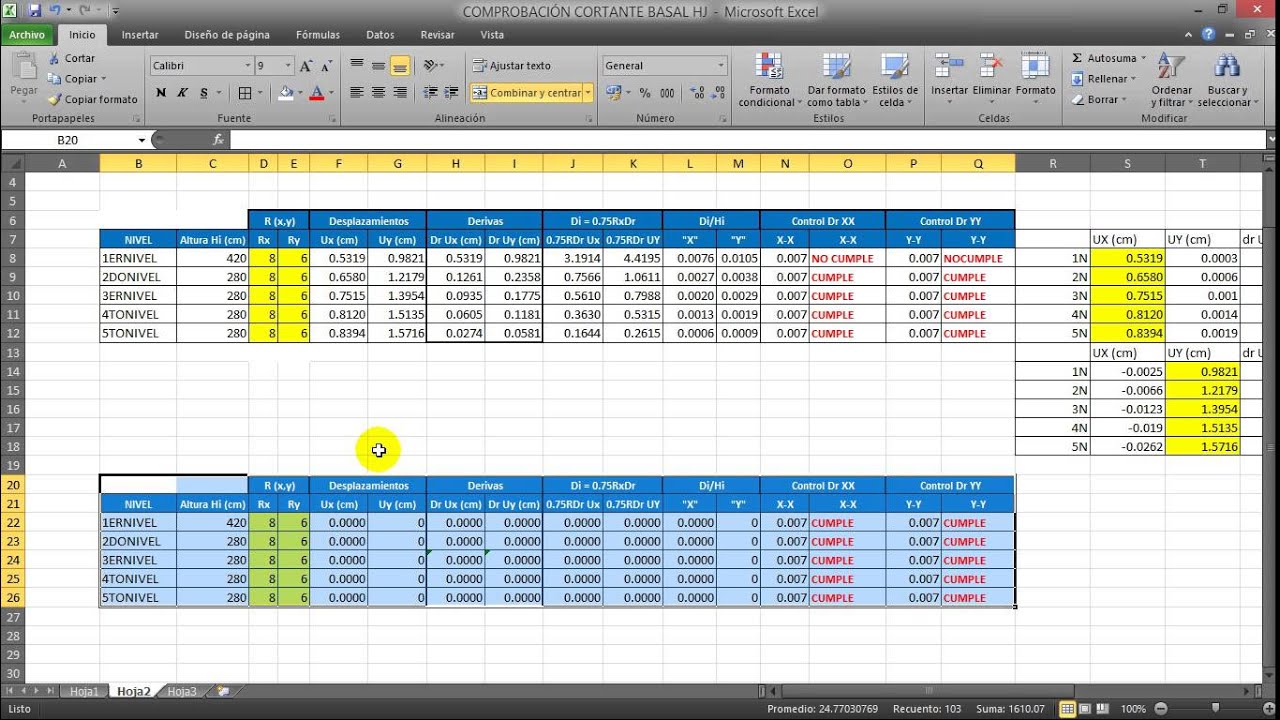The image size is (1280, 720).
Task: Click the text orientation icon
Action: (x=431, y=66)
